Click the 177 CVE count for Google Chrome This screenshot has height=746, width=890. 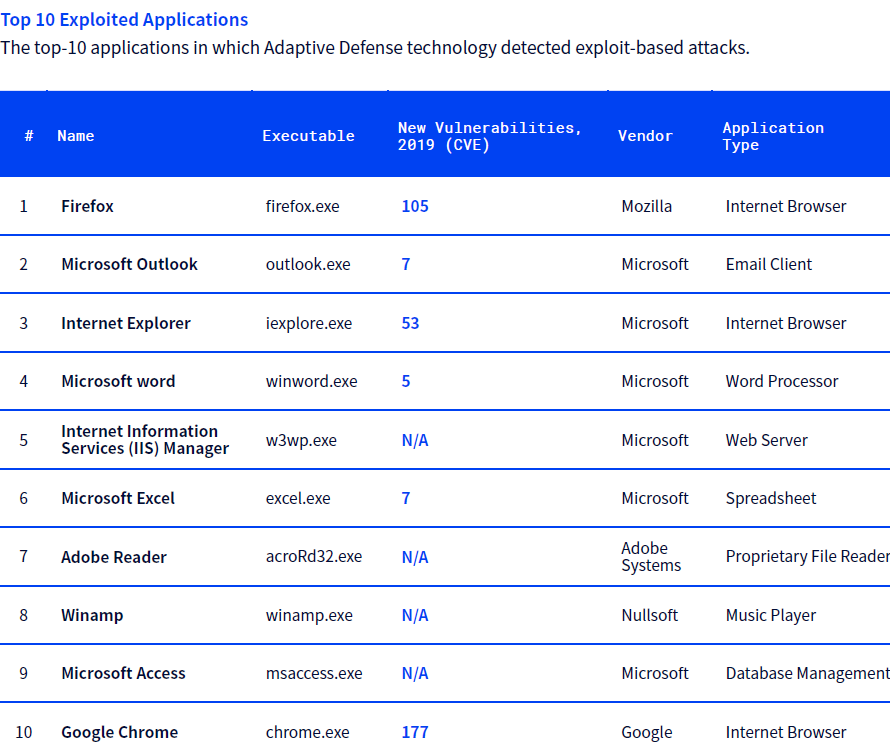(x=415, y=732)
